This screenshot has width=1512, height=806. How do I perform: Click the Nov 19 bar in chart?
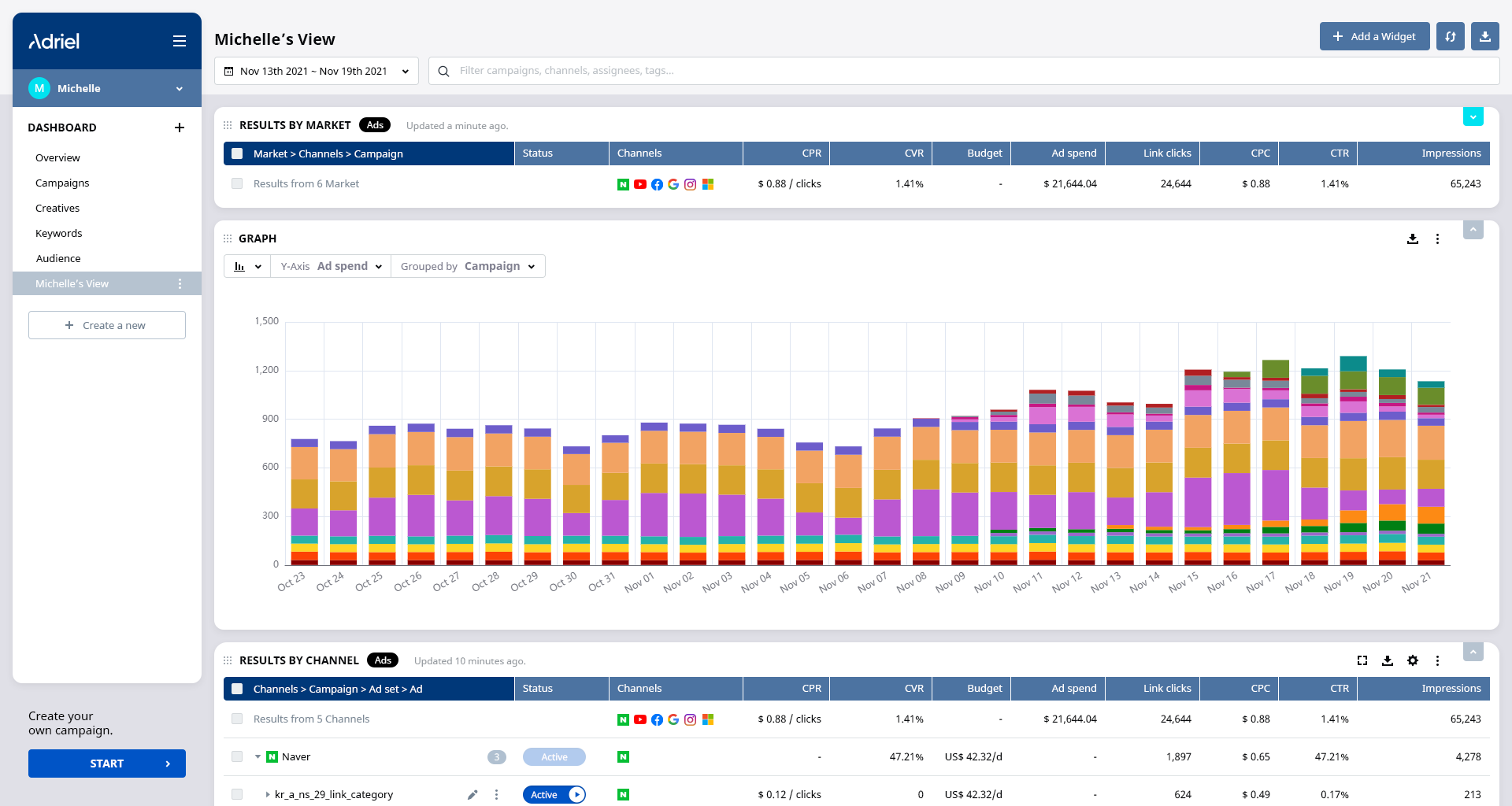[x=1353, y=460]
